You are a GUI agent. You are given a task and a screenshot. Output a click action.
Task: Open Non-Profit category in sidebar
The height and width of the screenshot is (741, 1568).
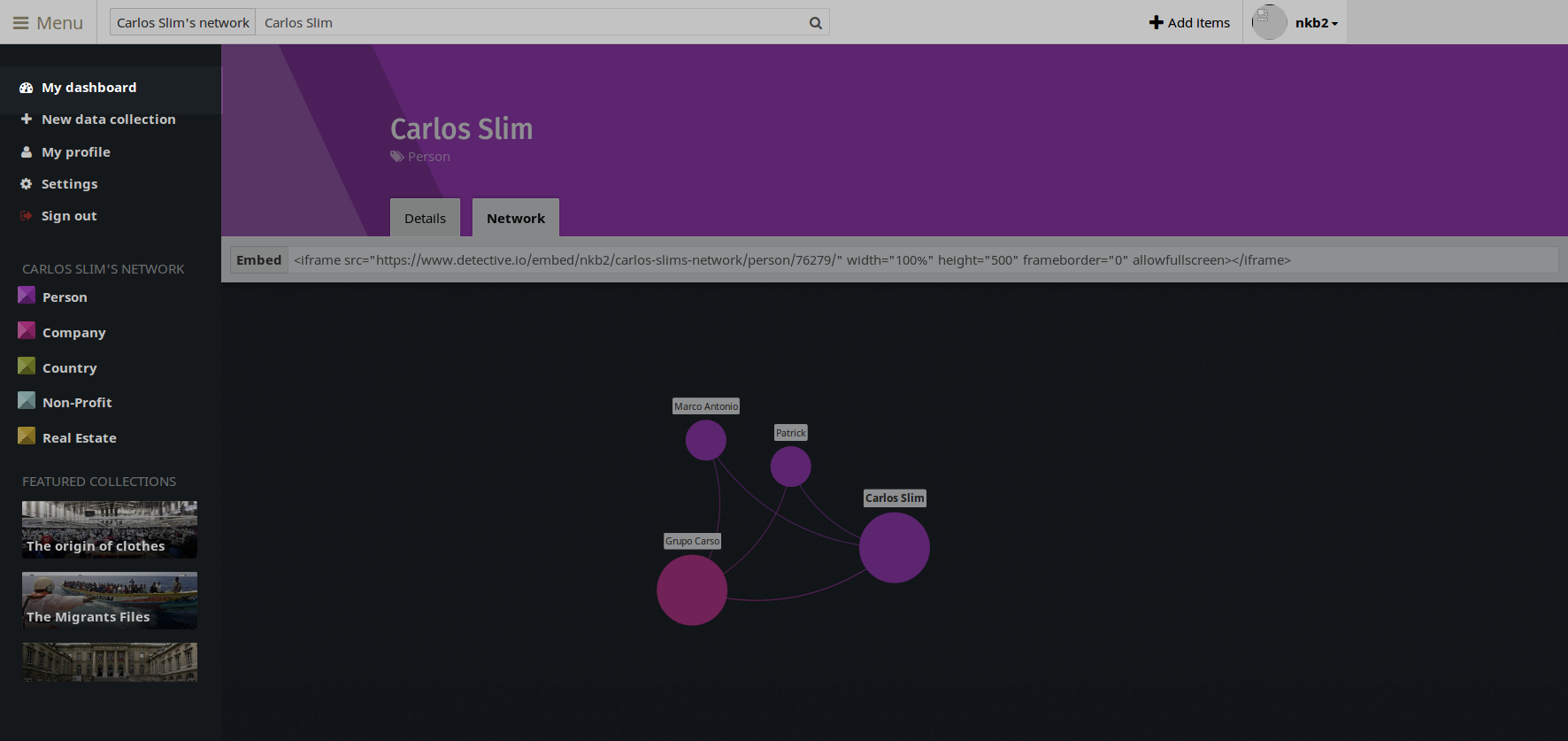tap(77, 403)
